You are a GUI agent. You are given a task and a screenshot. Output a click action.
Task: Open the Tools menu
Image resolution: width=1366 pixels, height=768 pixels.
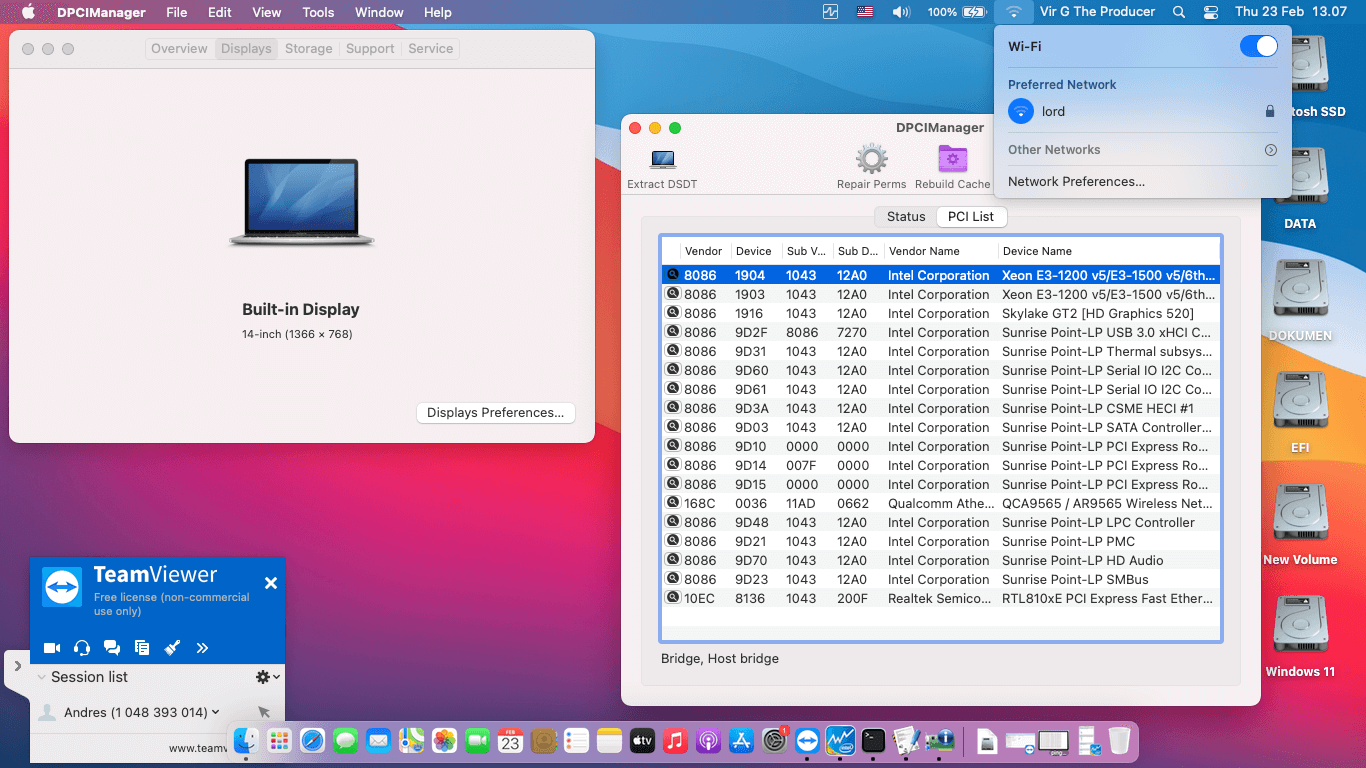(317, 12)
